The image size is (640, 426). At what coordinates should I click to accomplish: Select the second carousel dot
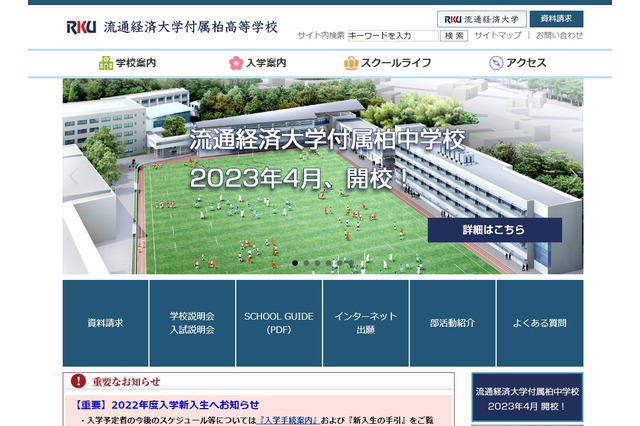pyautogui.click(x=306, y=263)
